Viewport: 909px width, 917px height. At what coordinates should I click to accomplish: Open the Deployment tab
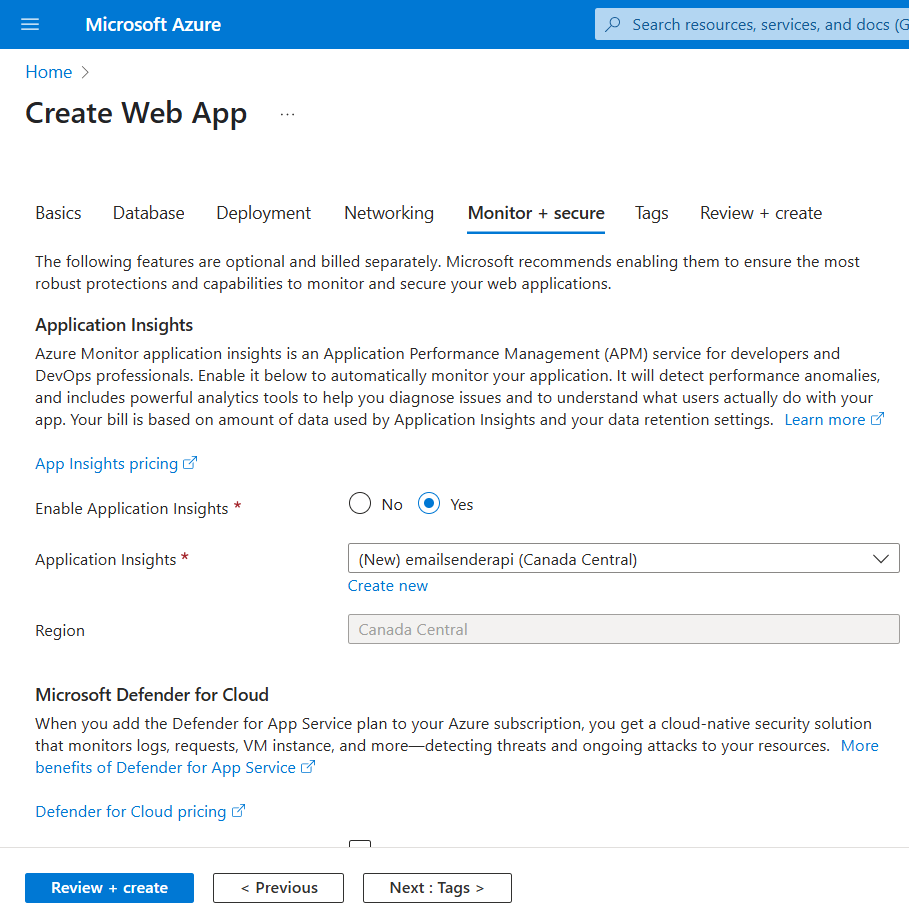(263, 213)
